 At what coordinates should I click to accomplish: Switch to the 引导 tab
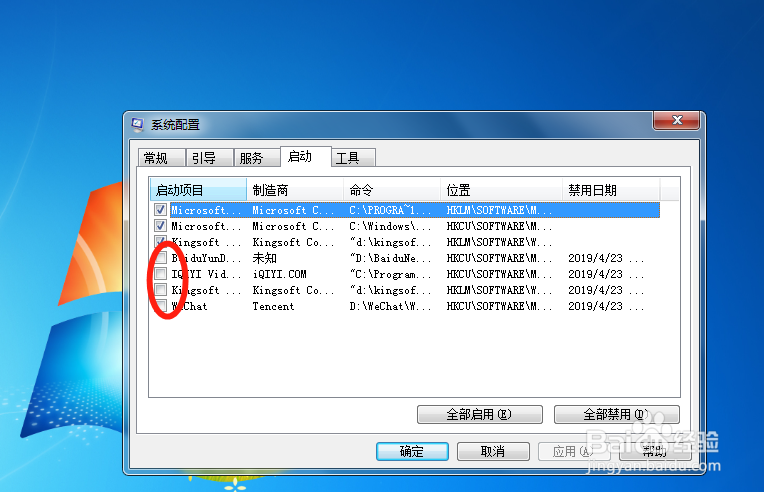click(210, 158)
